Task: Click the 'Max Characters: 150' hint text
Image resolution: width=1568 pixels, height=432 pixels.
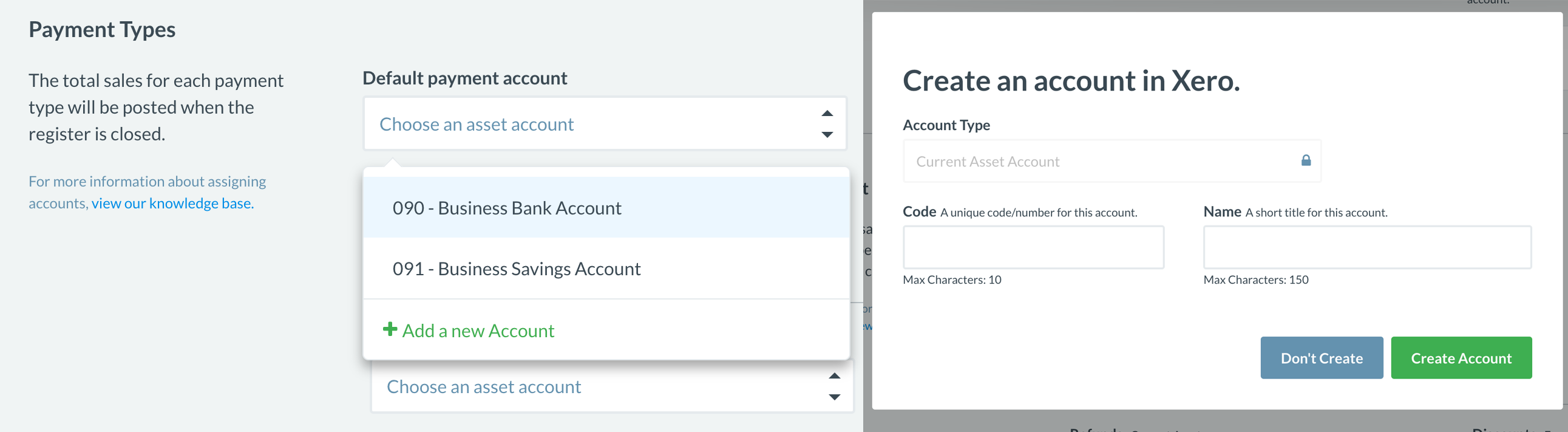Action: point(1256,279)
